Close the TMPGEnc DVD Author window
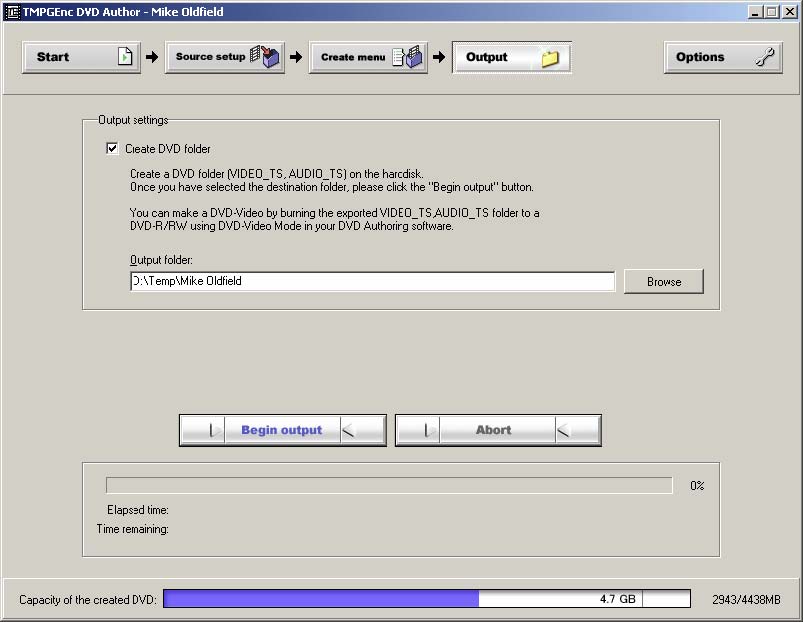 [x=790, y=12]
